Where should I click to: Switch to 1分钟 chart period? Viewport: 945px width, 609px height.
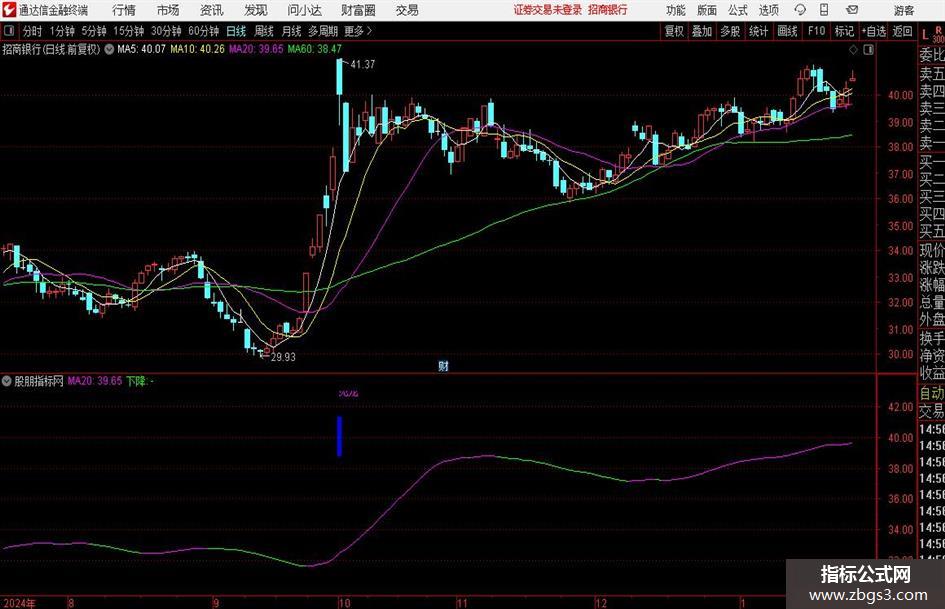61,31
